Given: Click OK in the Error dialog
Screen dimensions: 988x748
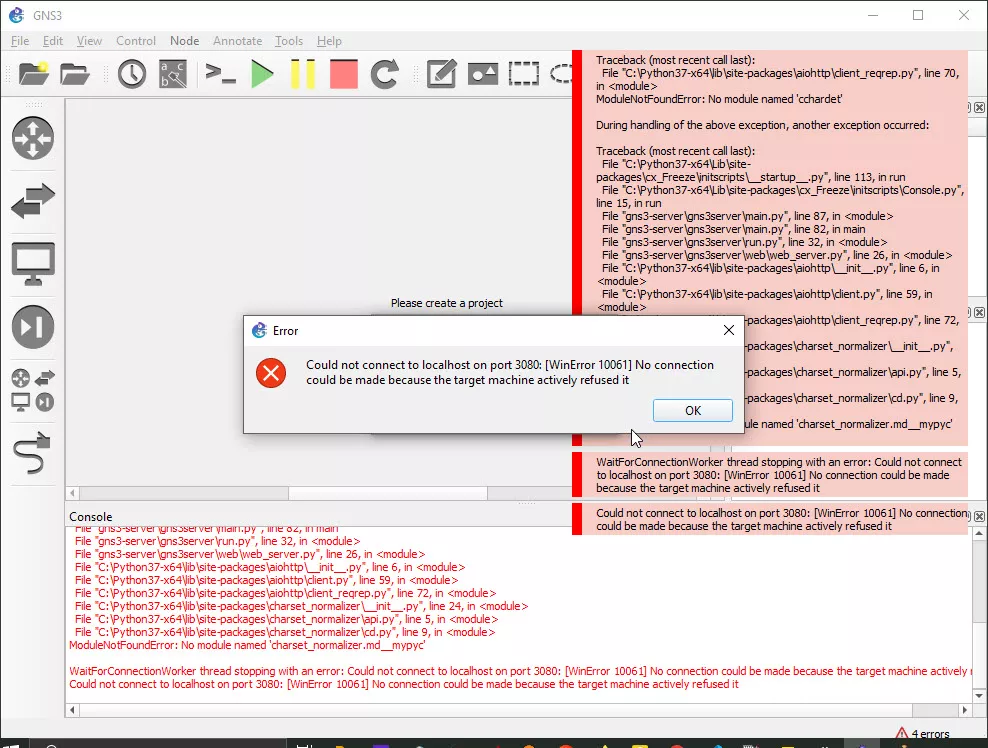Looking at the screenshot, I should point(692,410).
